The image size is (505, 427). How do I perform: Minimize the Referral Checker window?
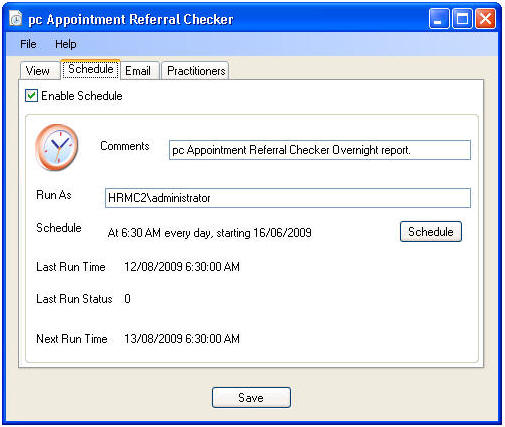point(439,19)
